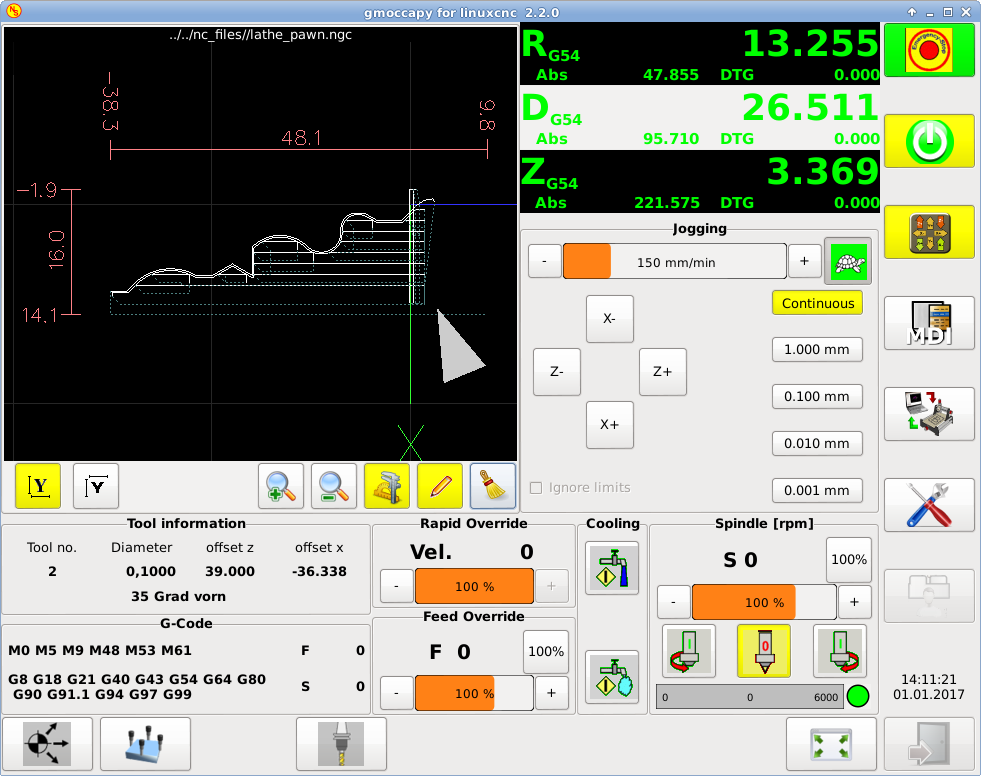The width and height of the screenshot is (981, 776).
Task: Select the Y2 lathe back-tool view
Action: point(96,486)
